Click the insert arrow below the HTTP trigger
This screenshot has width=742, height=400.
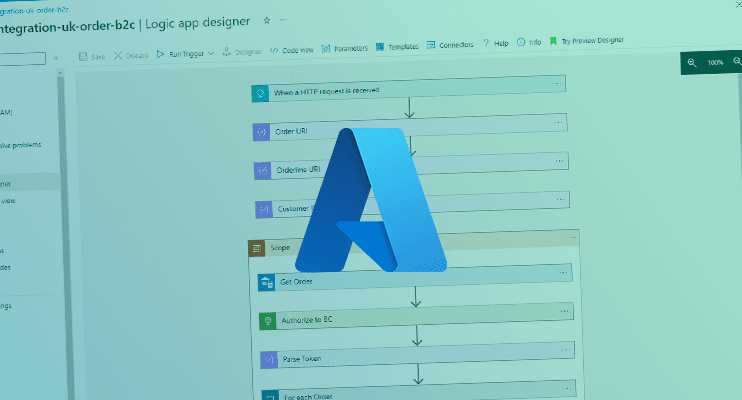[409, 108]
